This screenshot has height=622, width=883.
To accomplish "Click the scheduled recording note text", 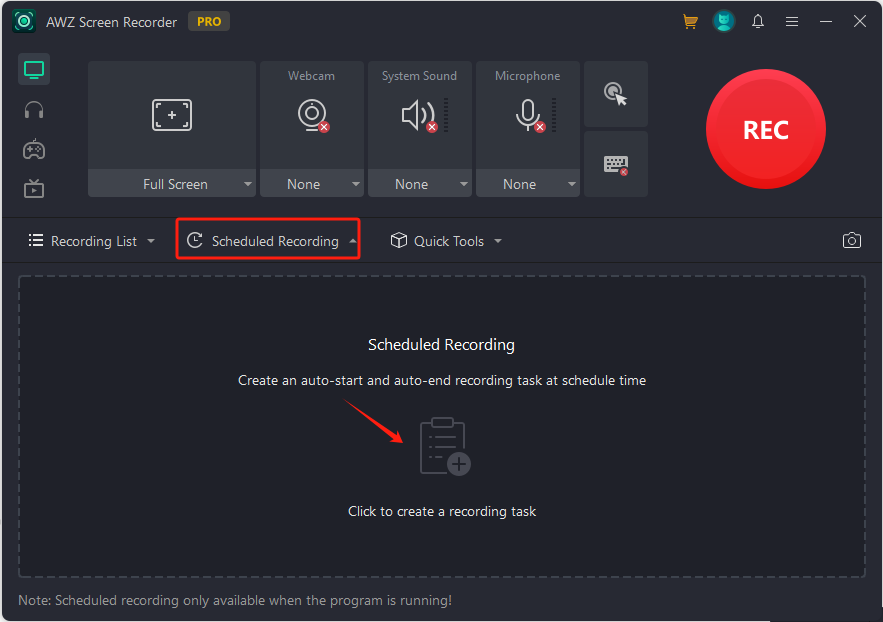I will coord(235,600).
